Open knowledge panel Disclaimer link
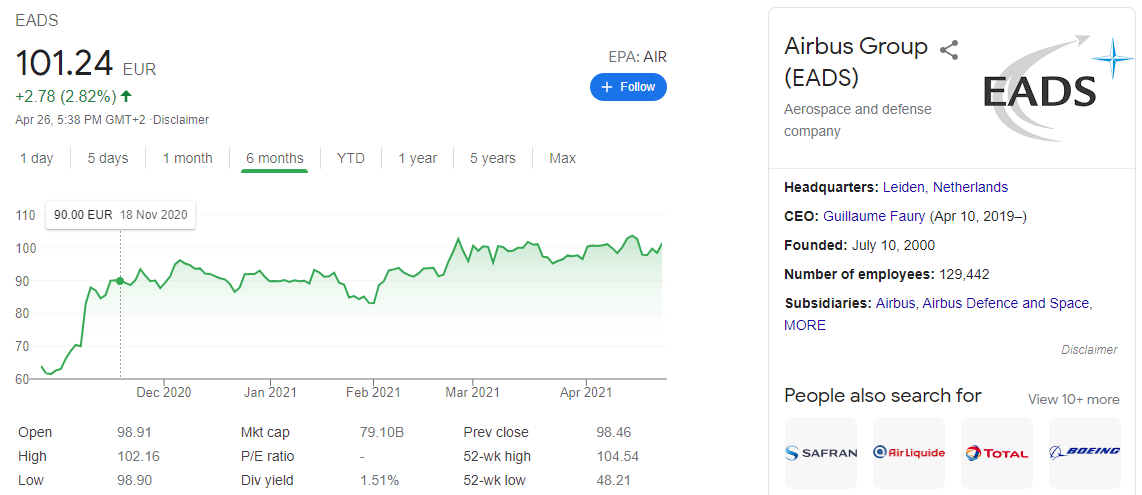1142x495 pixels. click(1089, 349)
